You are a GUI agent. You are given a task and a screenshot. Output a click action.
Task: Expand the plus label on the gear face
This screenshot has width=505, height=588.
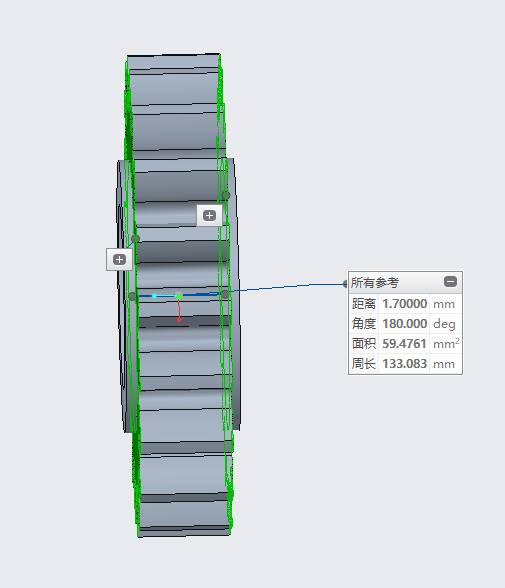coord(209,215)
